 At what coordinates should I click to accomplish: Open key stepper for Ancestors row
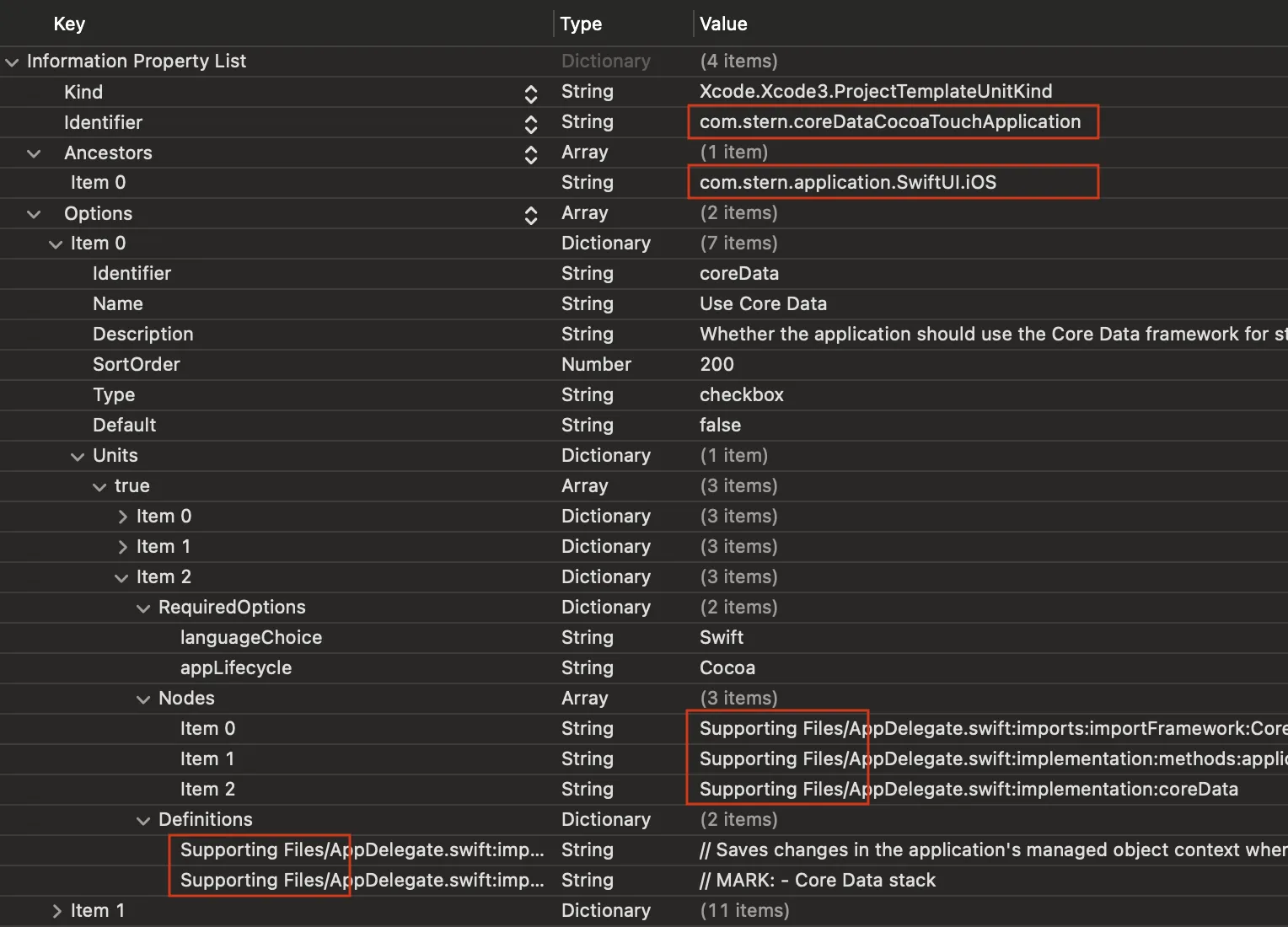531,153
